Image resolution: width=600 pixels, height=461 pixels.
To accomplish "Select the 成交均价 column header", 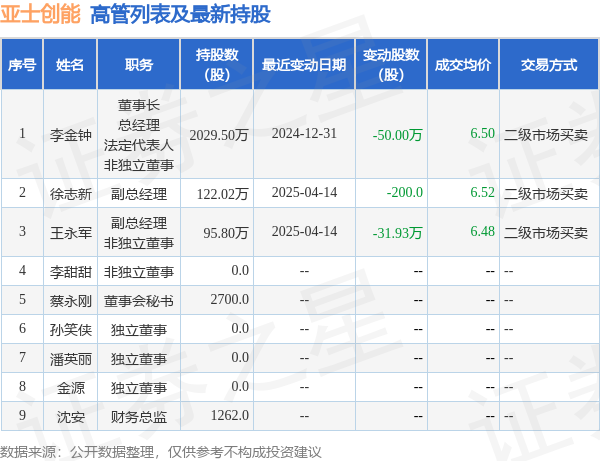I will pyautogui.click(x=463, y=65).
